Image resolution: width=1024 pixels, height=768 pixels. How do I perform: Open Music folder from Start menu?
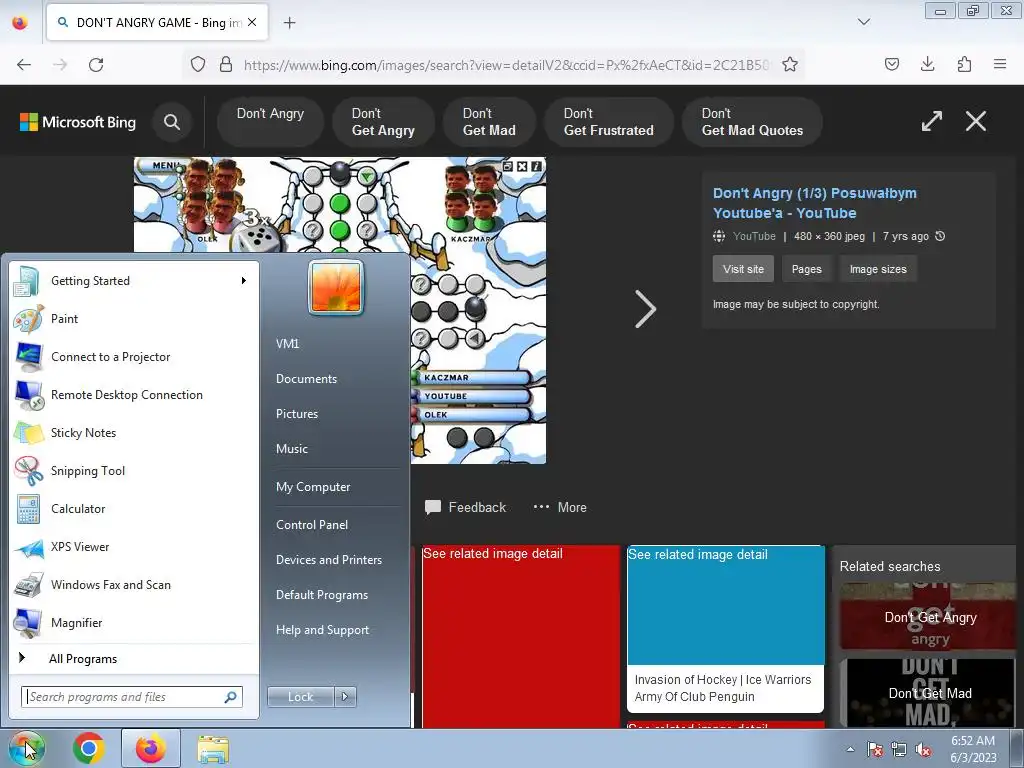[x=291, y=449]
